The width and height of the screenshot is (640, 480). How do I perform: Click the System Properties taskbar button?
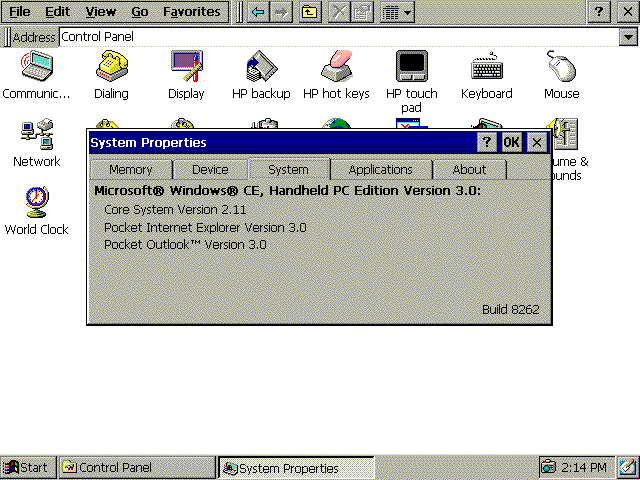tap(297, 468)
